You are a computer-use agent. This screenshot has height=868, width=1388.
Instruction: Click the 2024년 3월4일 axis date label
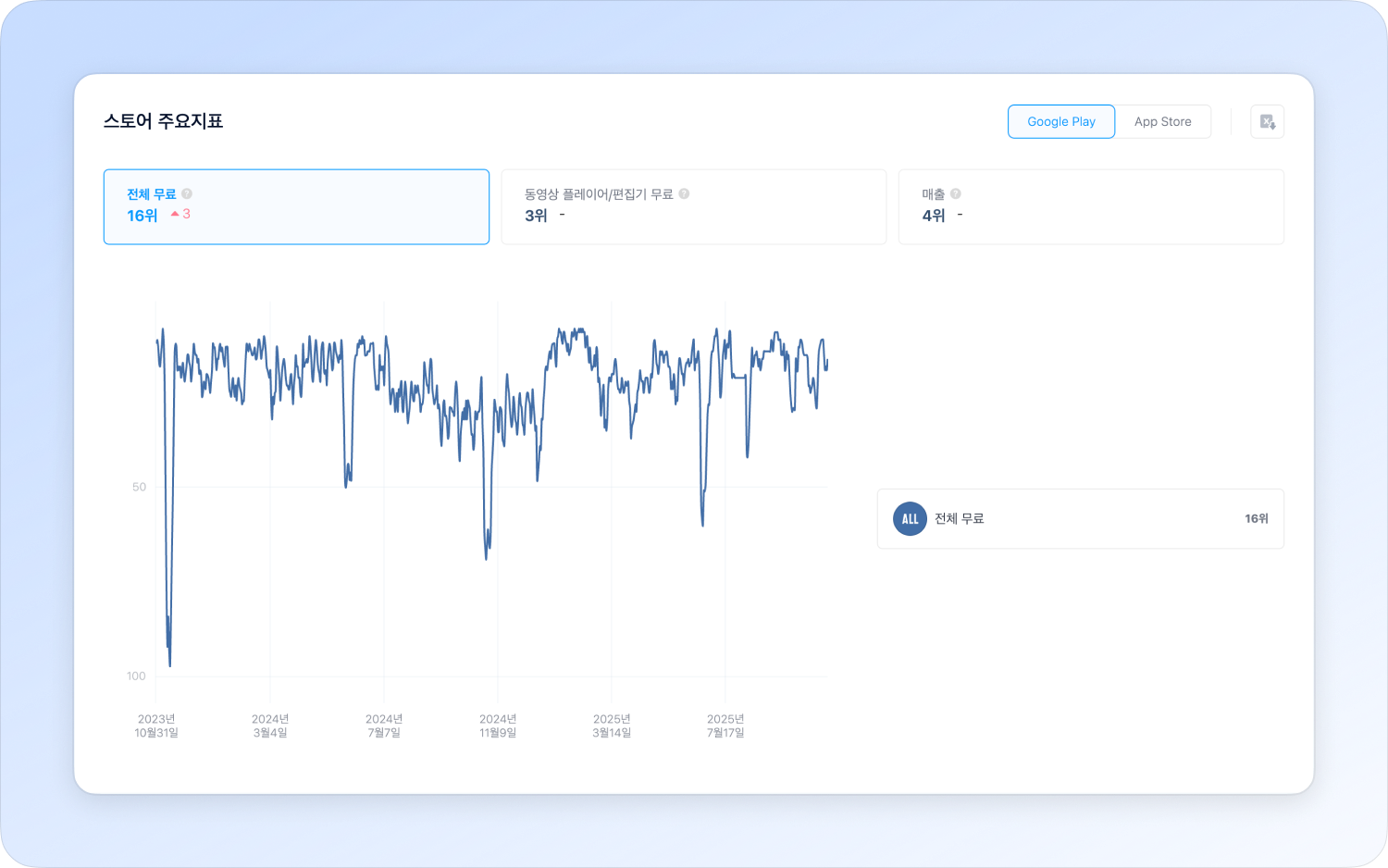270,726
